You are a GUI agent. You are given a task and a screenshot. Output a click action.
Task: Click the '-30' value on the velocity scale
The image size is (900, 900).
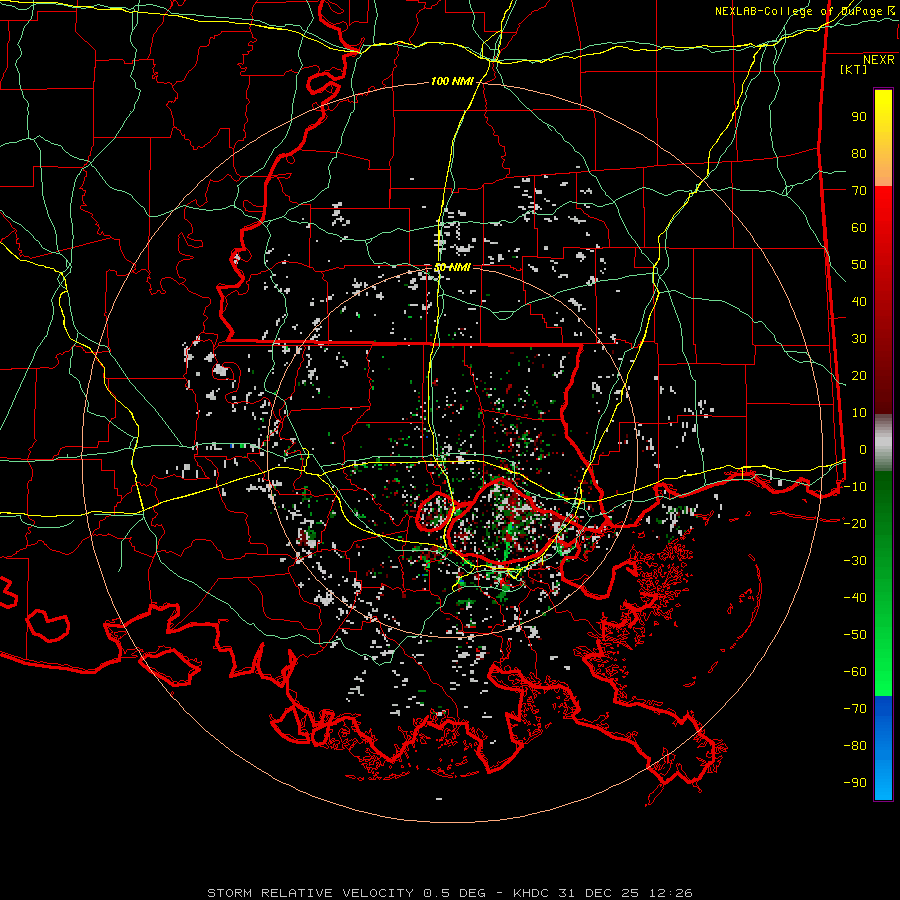coord(855,561)
